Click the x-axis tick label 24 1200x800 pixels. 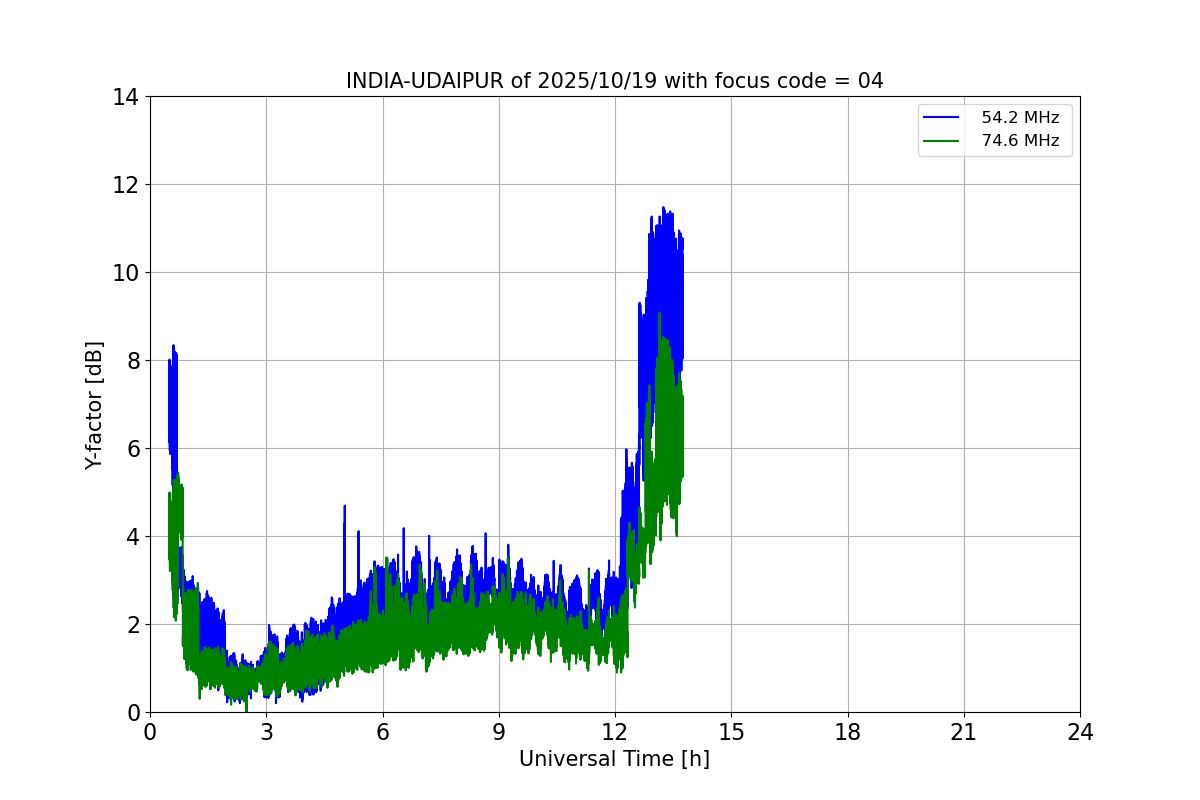(1080, 732)
